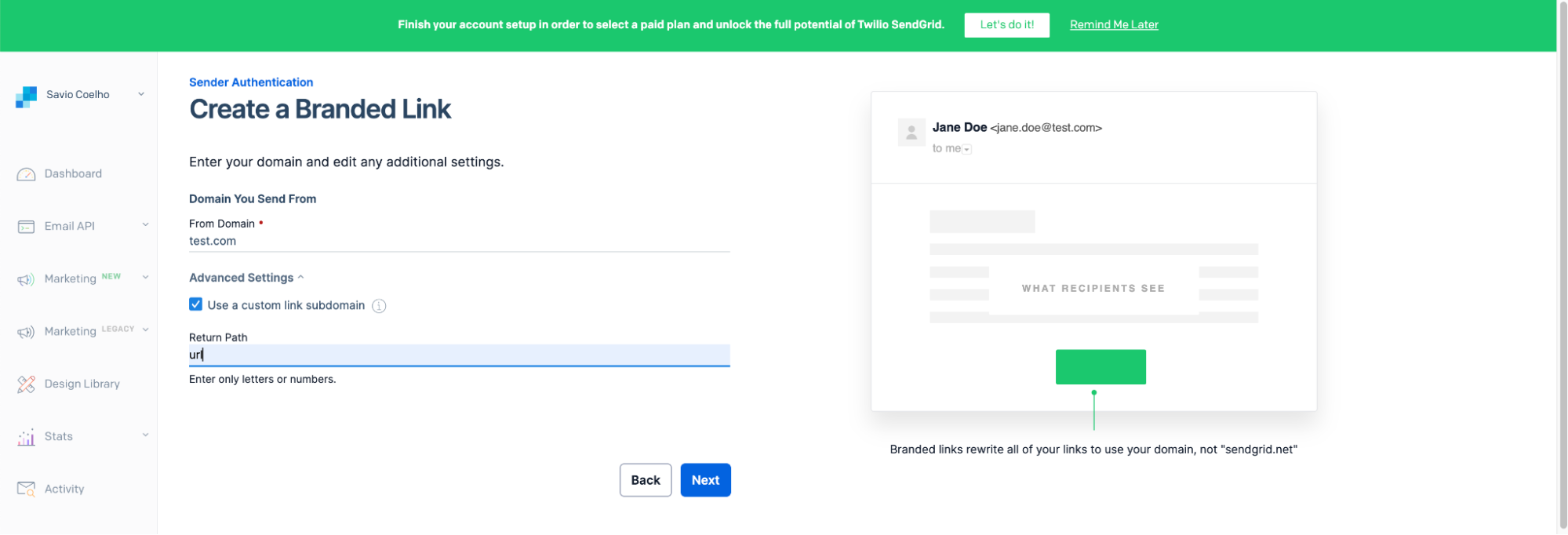Expand the Email API menu chevron
The height and width of the screenshot is (535, 1568).
[x=145, y=225]
